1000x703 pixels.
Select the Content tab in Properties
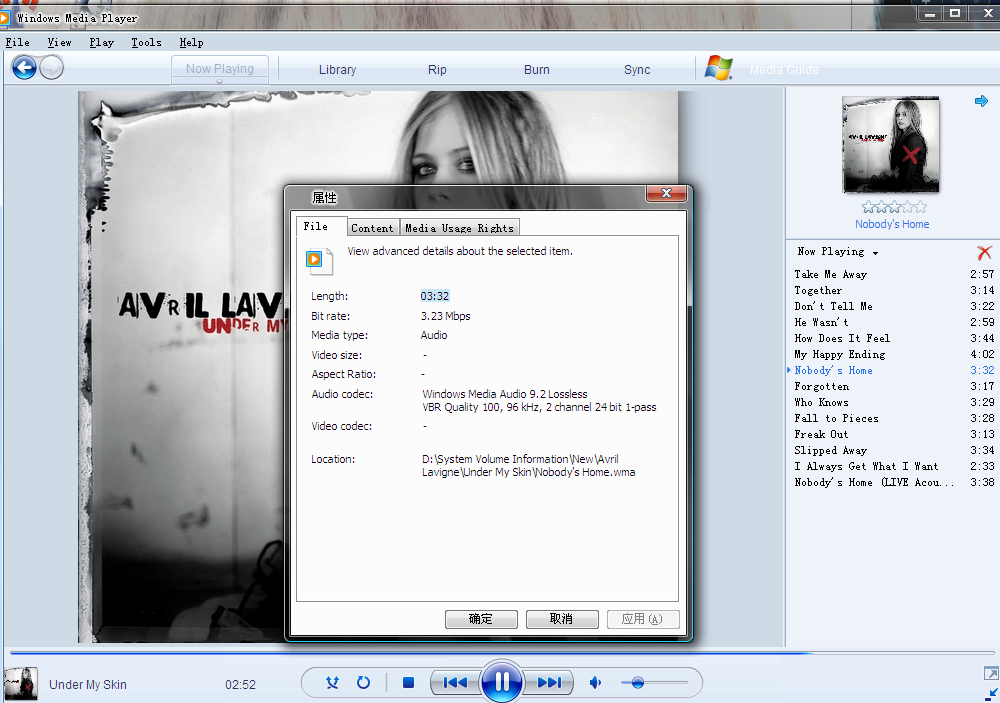pos(372,228)
